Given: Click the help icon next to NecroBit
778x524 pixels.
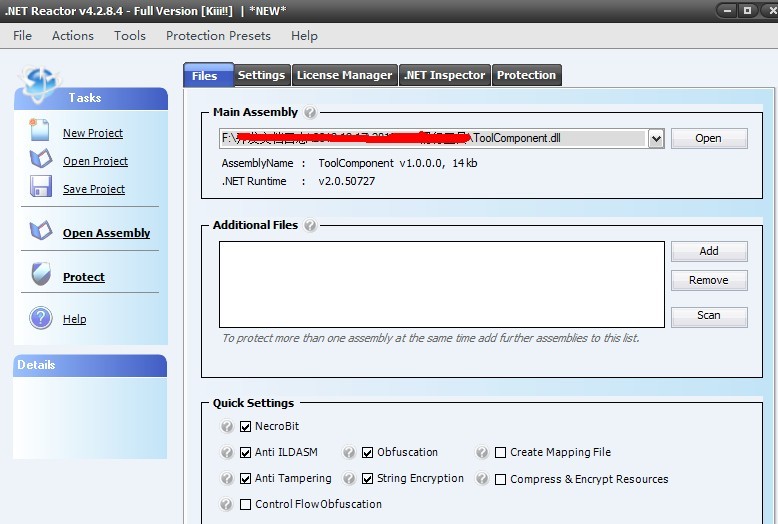Looking at the screenshot, I should [x=227, y=426].
